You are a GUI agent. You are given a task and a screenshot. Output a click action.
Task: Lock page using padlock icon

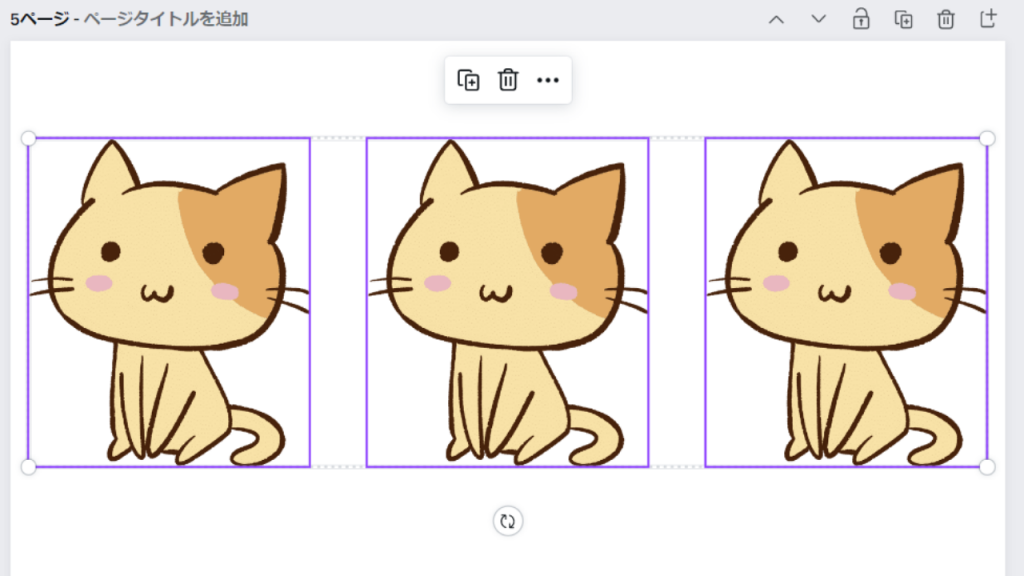pyautogui.click(x=861, y=20)
